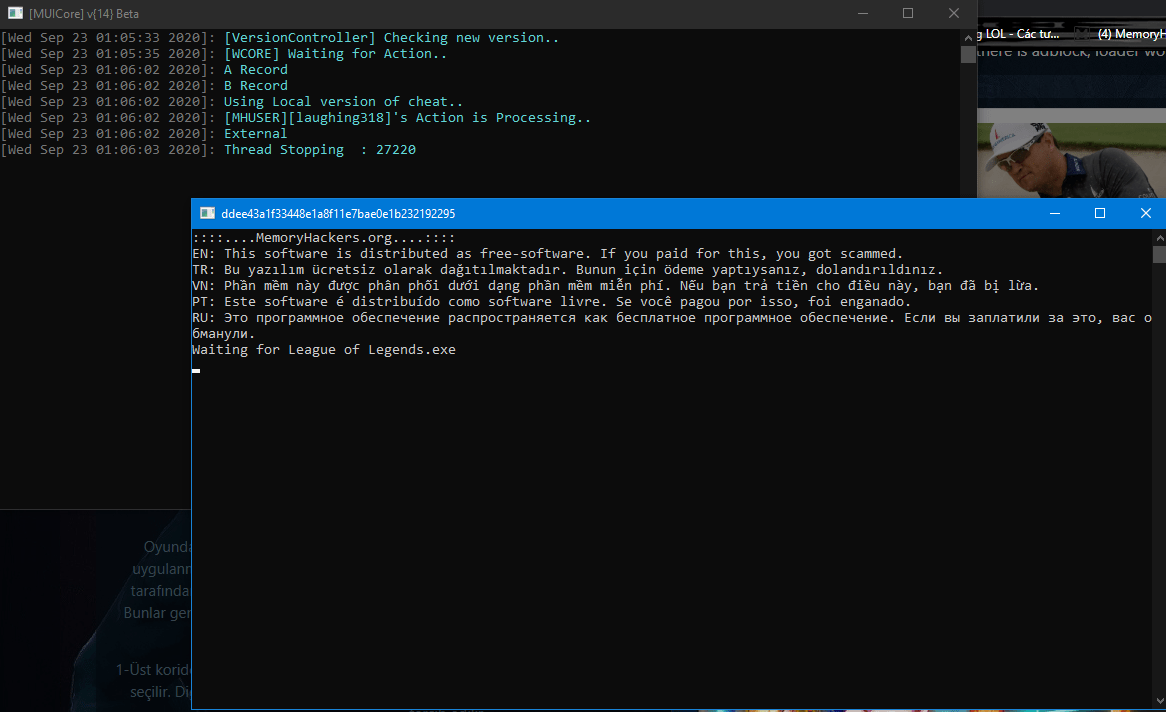Image resolution: width=1166 pixels, height=712 pixels.
Task: Click the ddee43a1f console scrollbar up arrow
Action: click(1159, 238)
